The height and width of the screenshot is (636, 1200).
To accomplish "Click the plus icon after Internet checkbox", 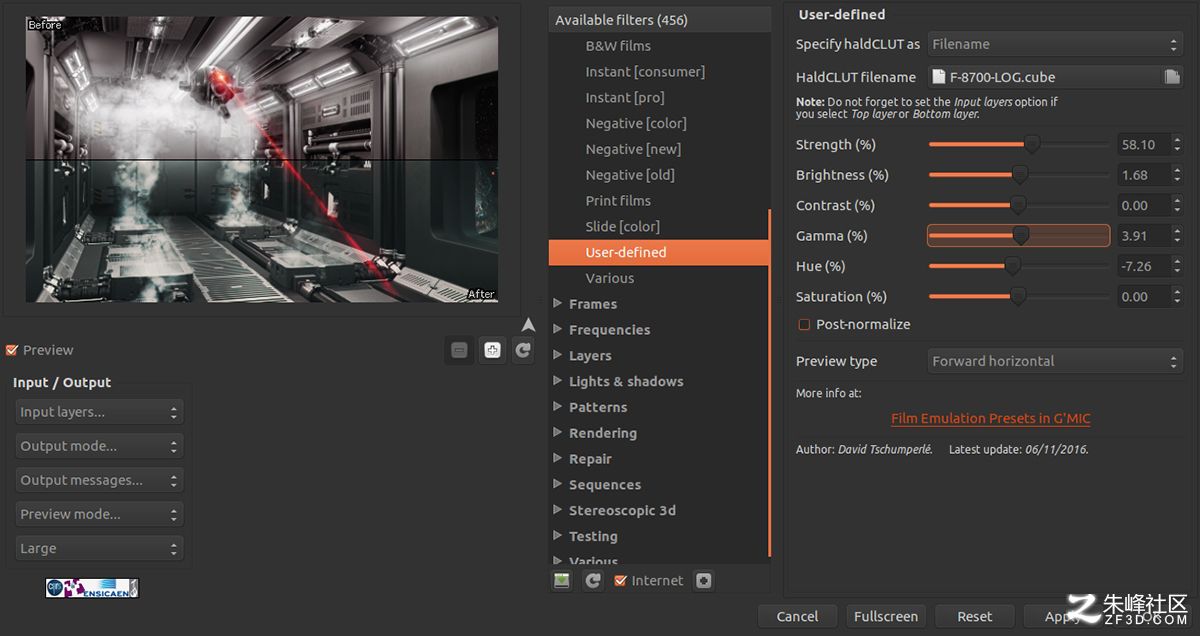I will pos(704,581).
